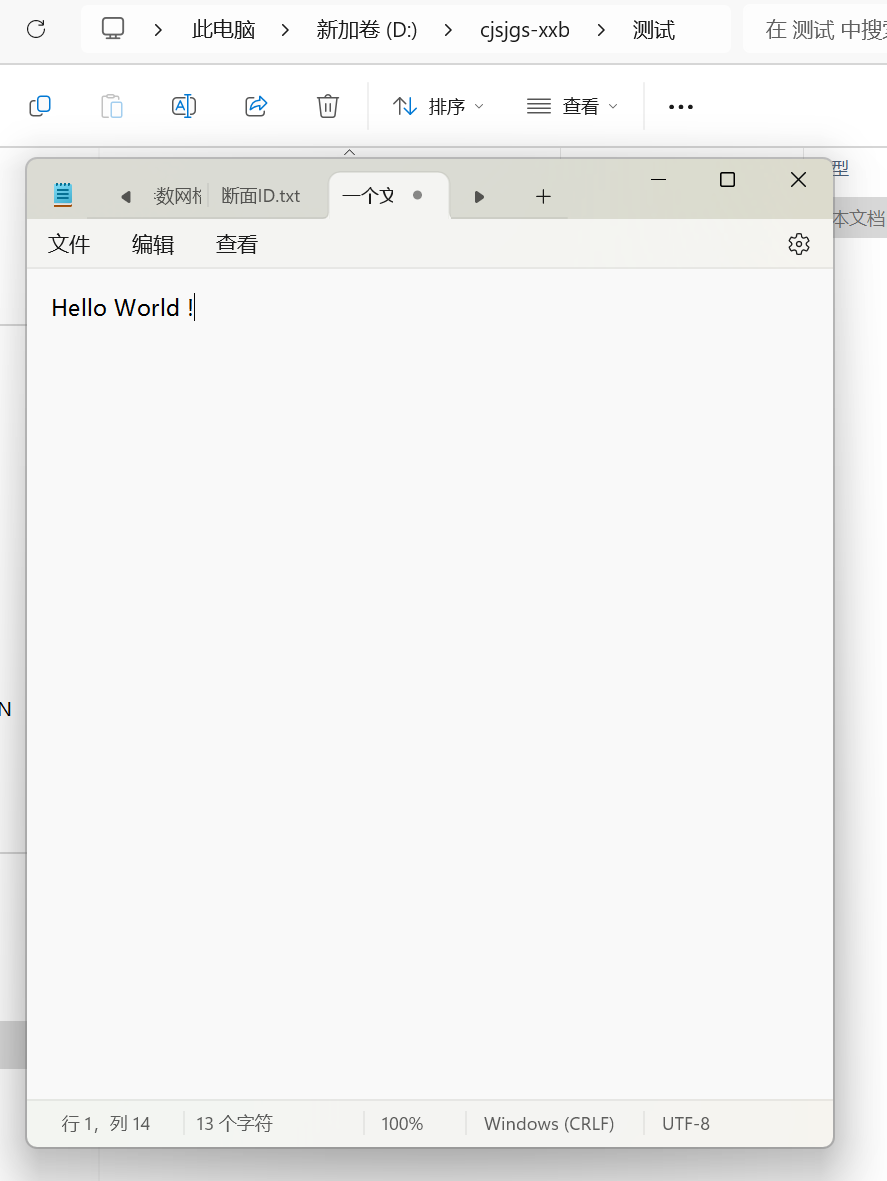Viewport: 887px width, 1181px height.
Task: Open the 查看 view dropdown in Explorer toolbar
Action: tap(572, 106)
